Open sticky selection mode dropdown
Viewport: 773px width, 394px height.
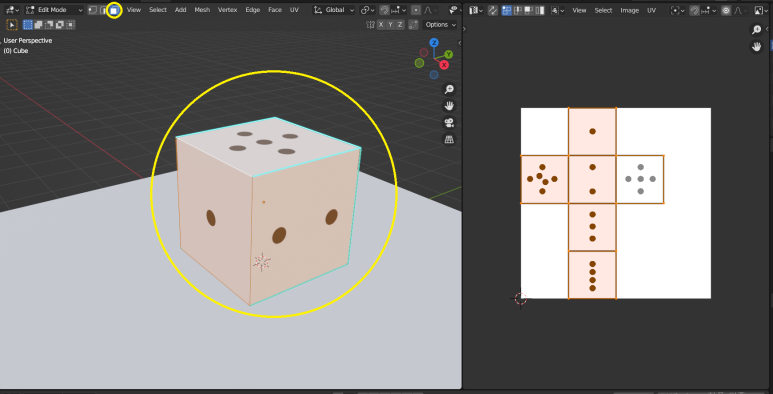click(558, 10)
